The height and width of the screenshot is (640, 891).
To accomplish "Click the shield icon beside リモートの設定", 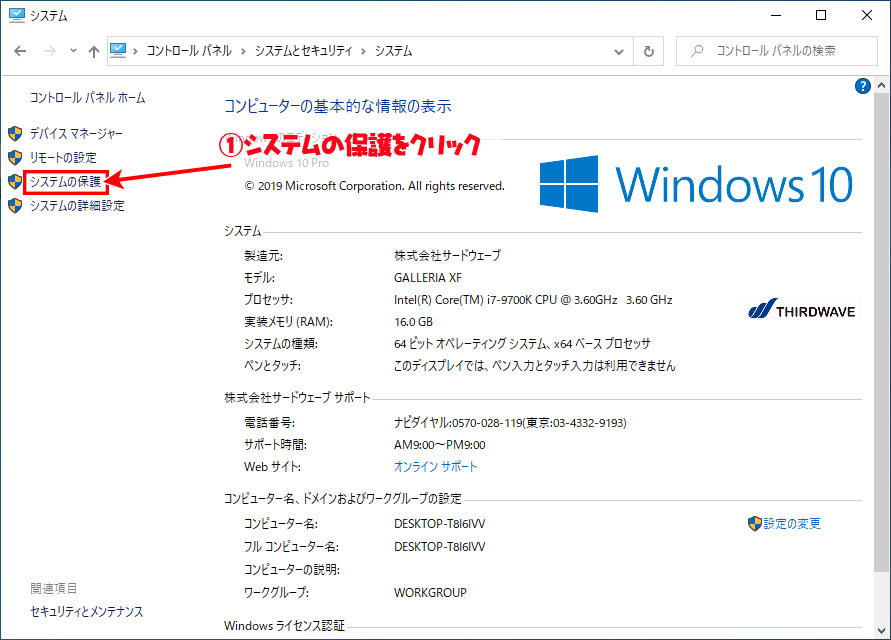I will point(15,157).
